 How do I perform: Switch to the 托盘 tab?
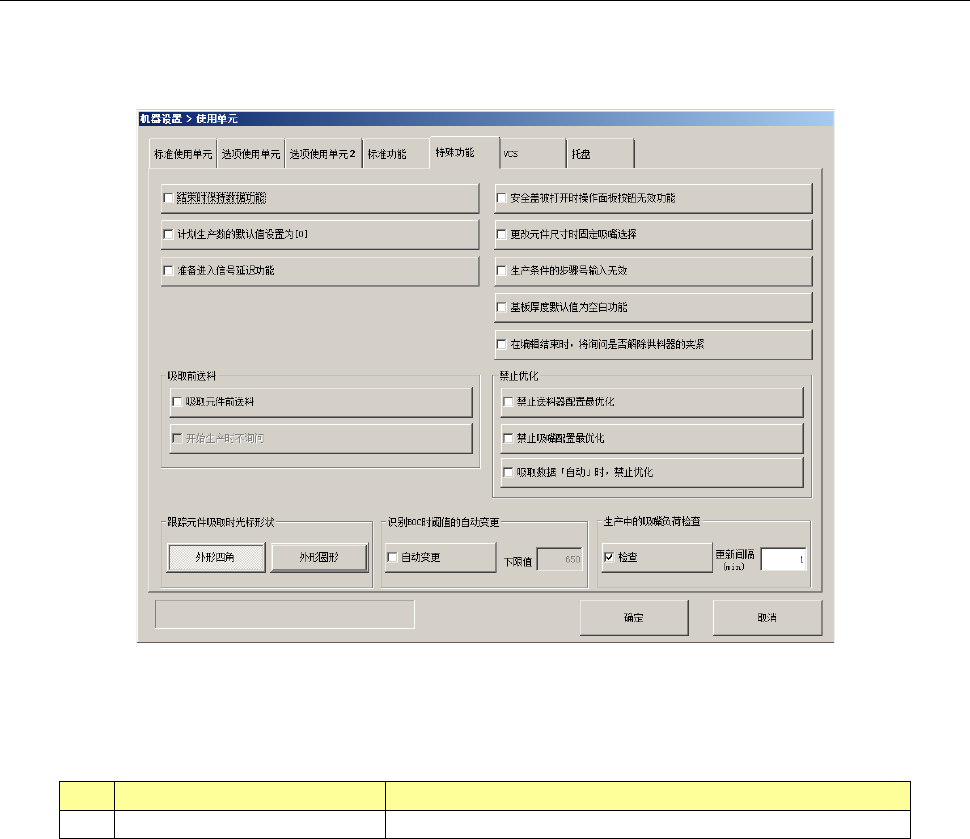[600, 154]
